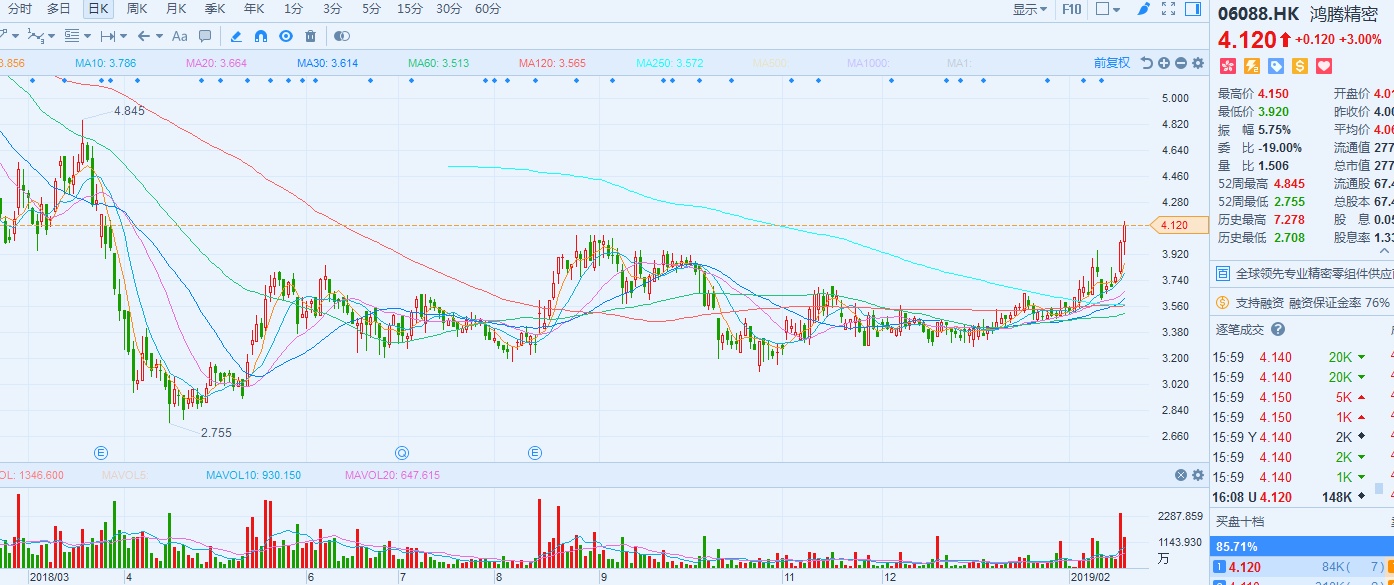The width and height of the screenshot is (1394, 585).
Task: Toggle the right side panel
Action: tap(1192, 9)
